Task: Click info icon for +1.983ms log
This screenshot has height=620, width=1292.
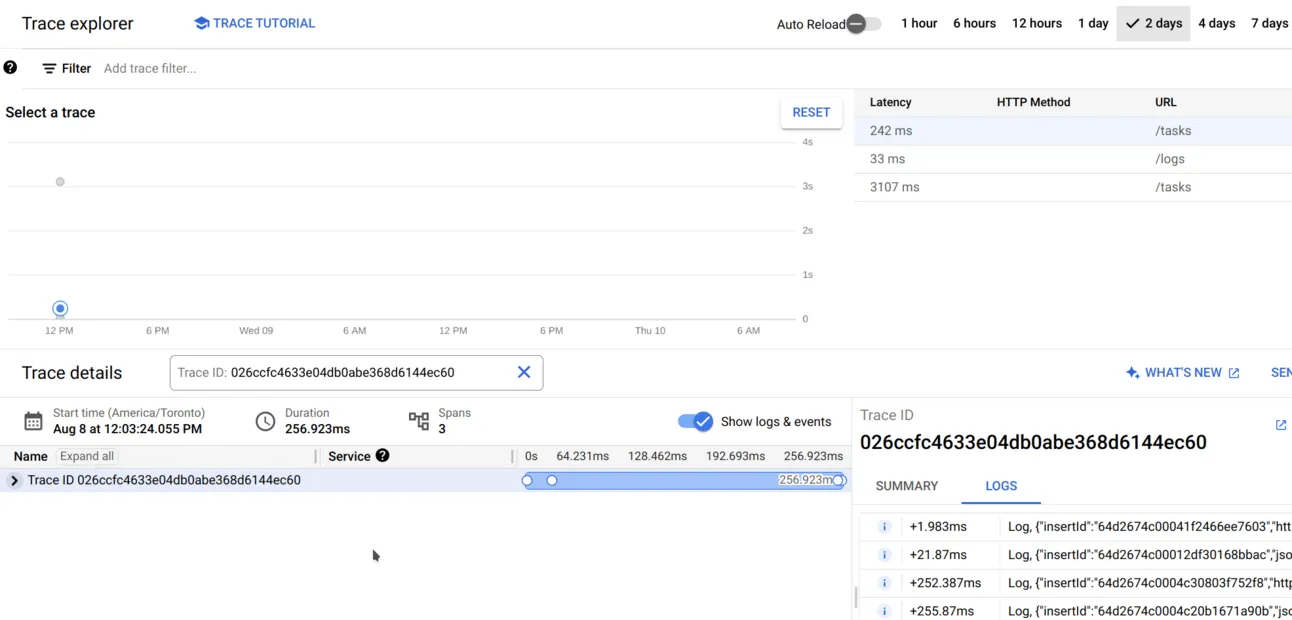Action: tap(884, 526)
